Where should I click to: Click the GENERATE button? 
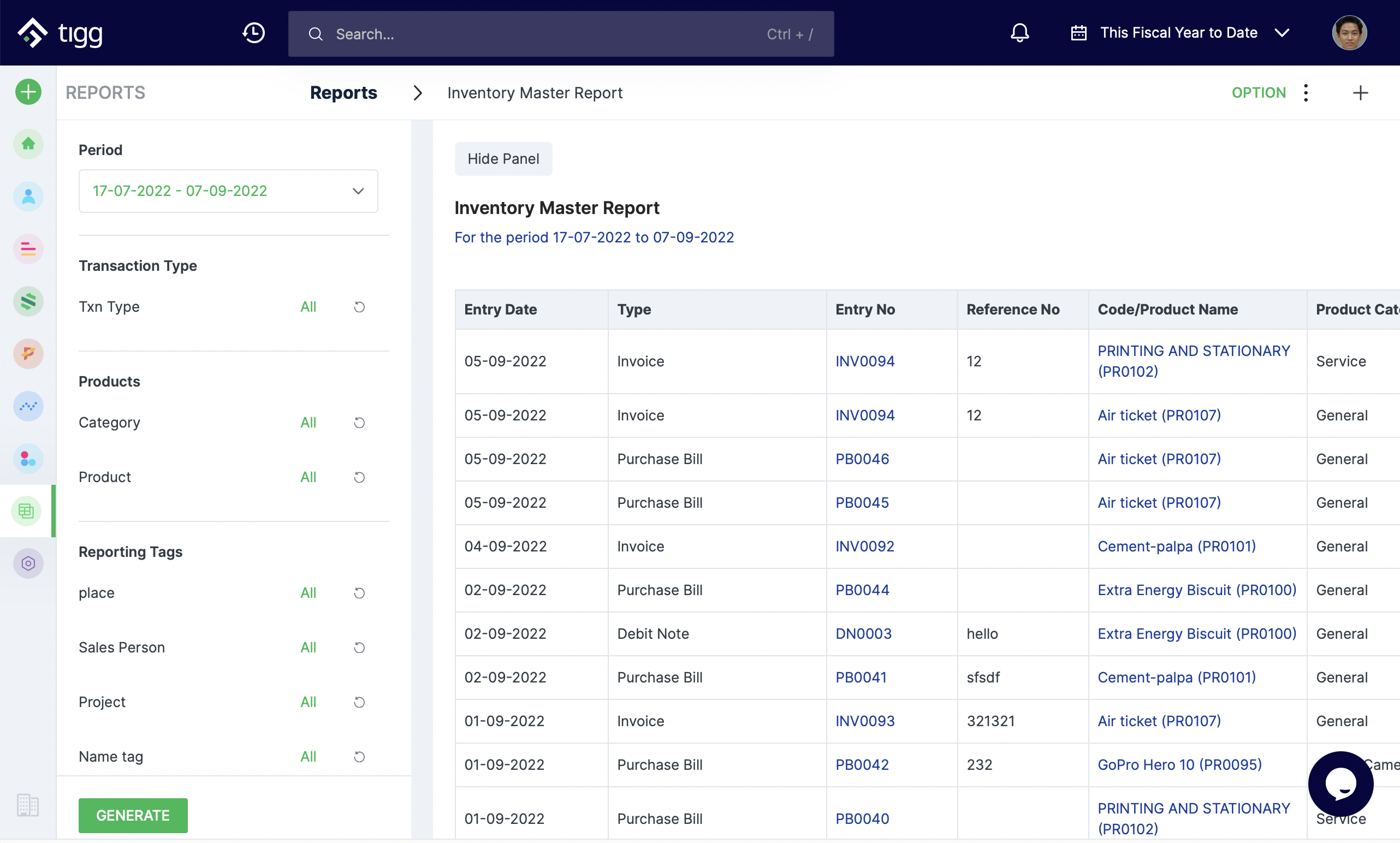pos(133,815)
